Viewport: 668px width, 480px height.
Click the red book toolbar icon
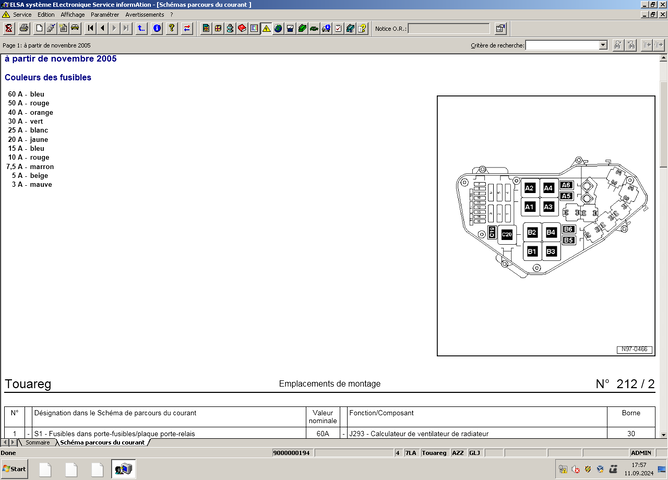pos(242,29)
